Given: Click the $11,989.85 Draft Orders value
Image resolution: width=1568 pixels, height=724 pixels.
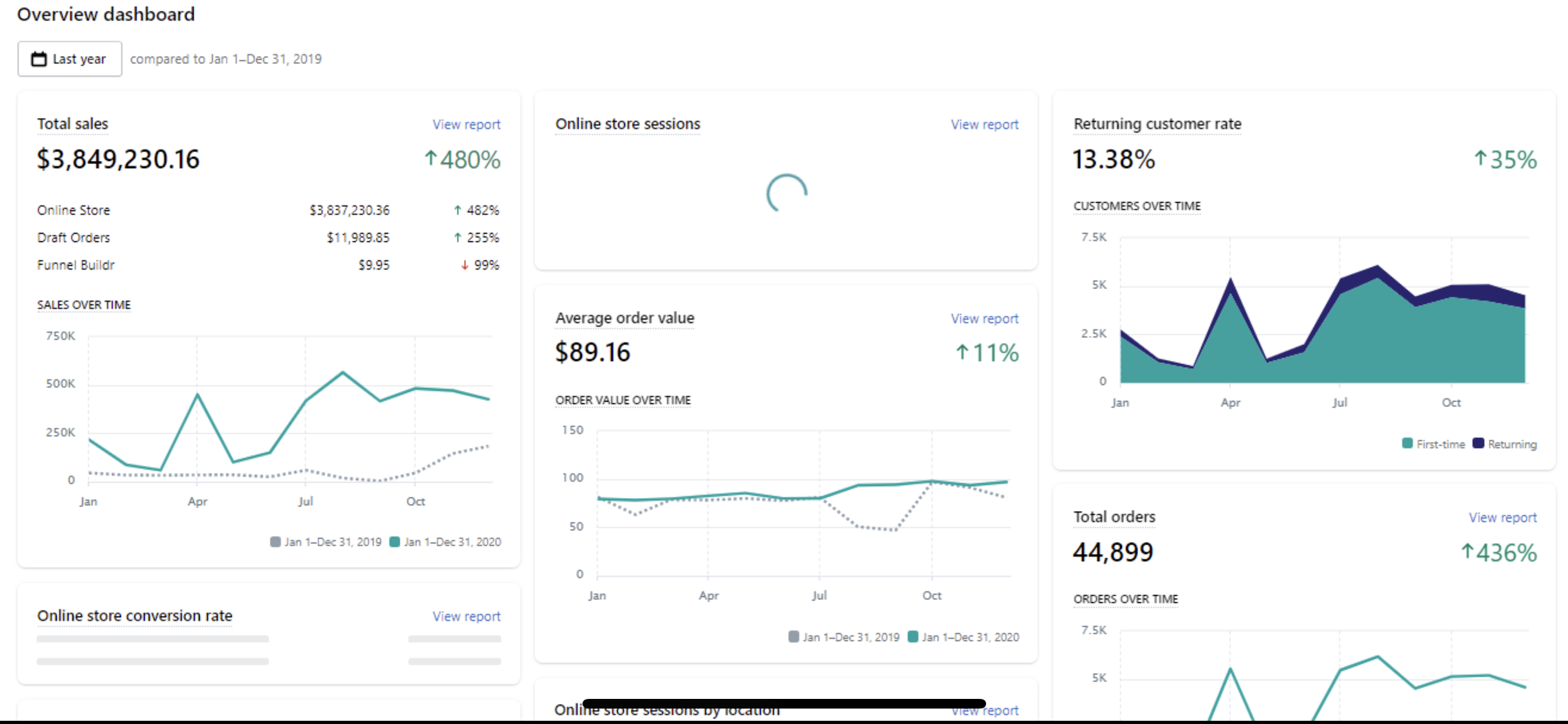Looking at the screenshot, I should [x=358, y=237].
